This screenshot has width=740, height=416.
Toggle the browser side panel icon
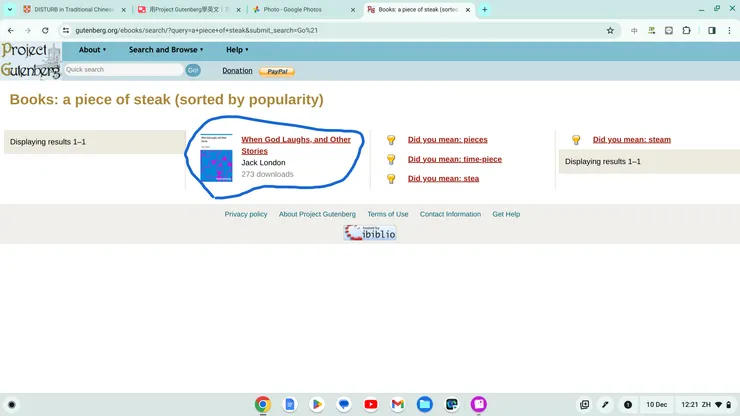[712, 30]
